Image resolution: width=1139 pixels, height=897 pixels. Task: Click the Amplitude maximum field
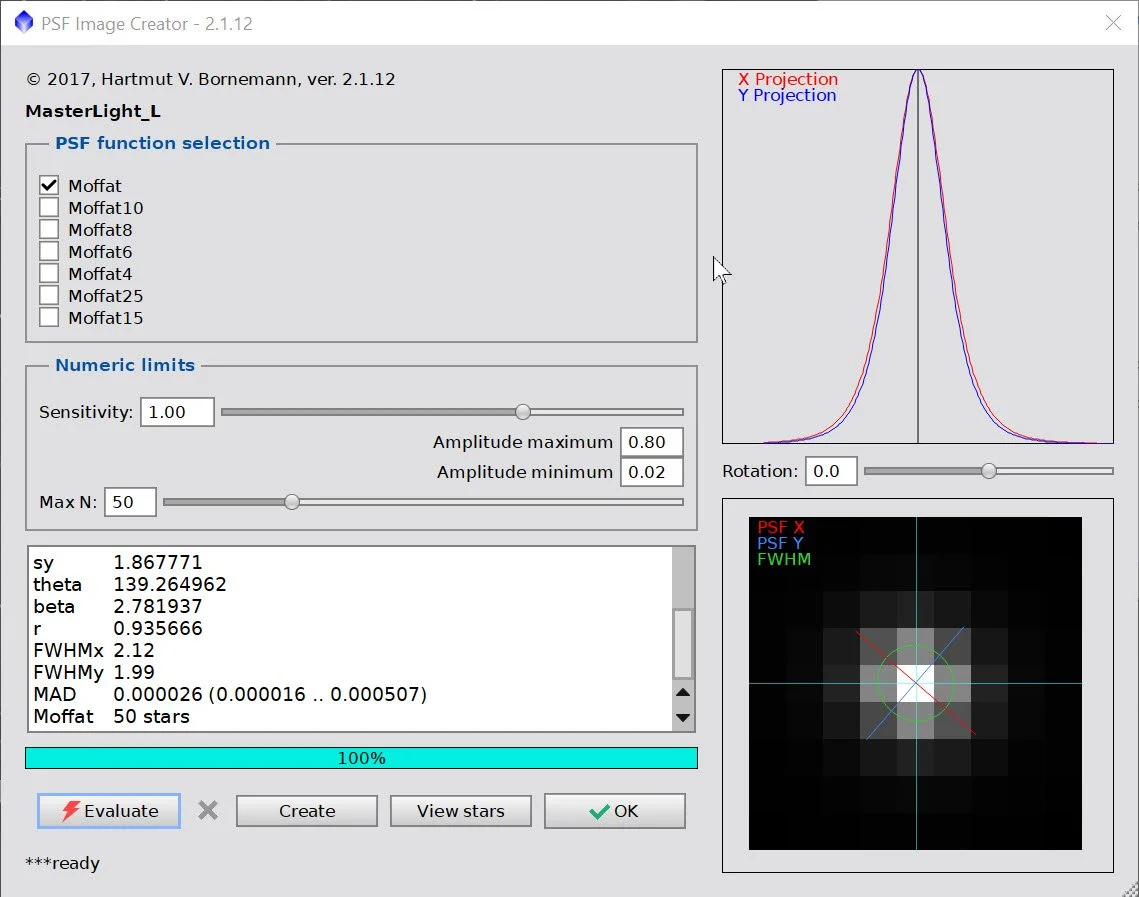click(x=652, y=442)
